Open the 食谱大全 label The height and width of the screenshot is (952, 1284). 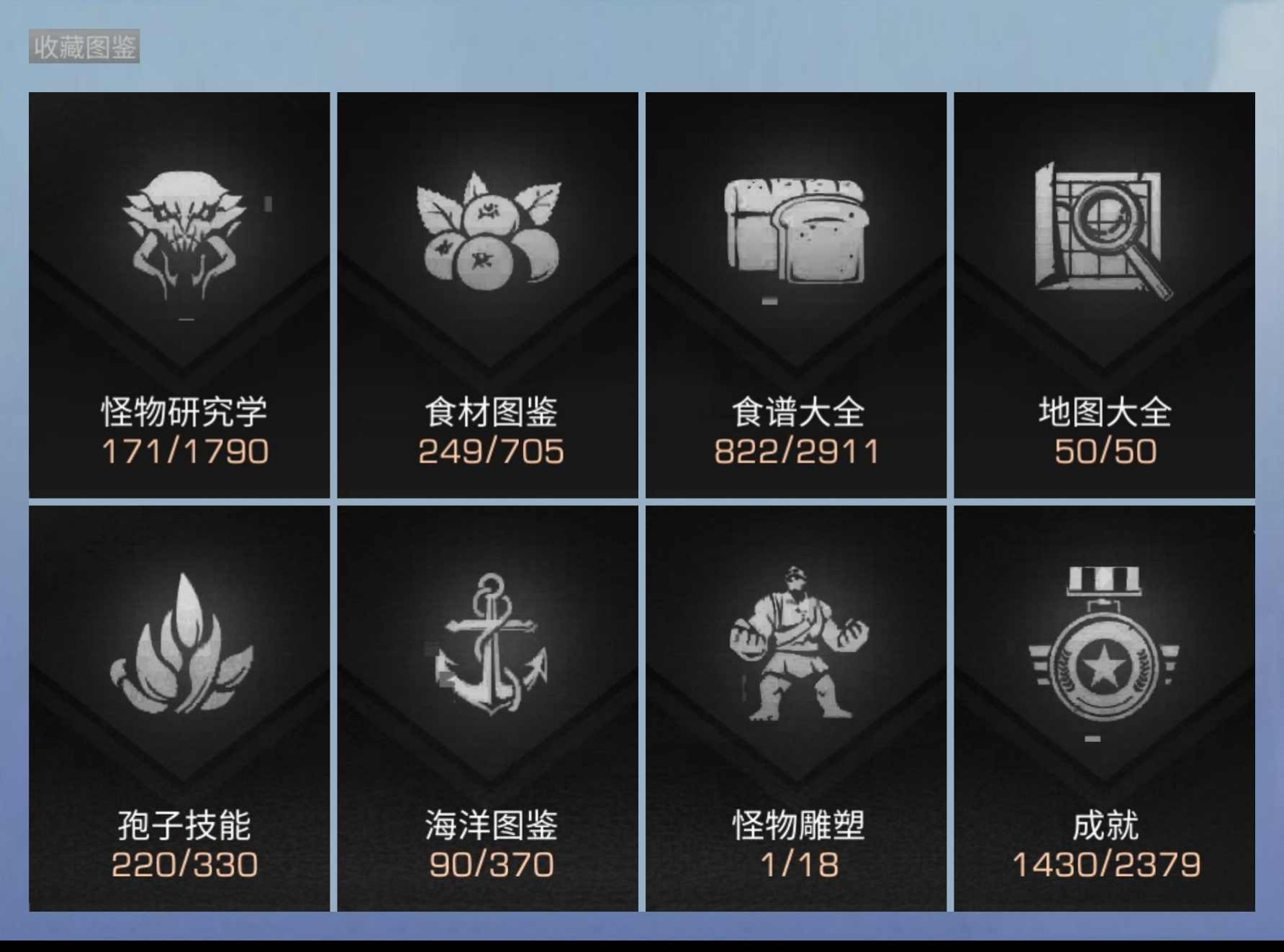pos(797,412)
